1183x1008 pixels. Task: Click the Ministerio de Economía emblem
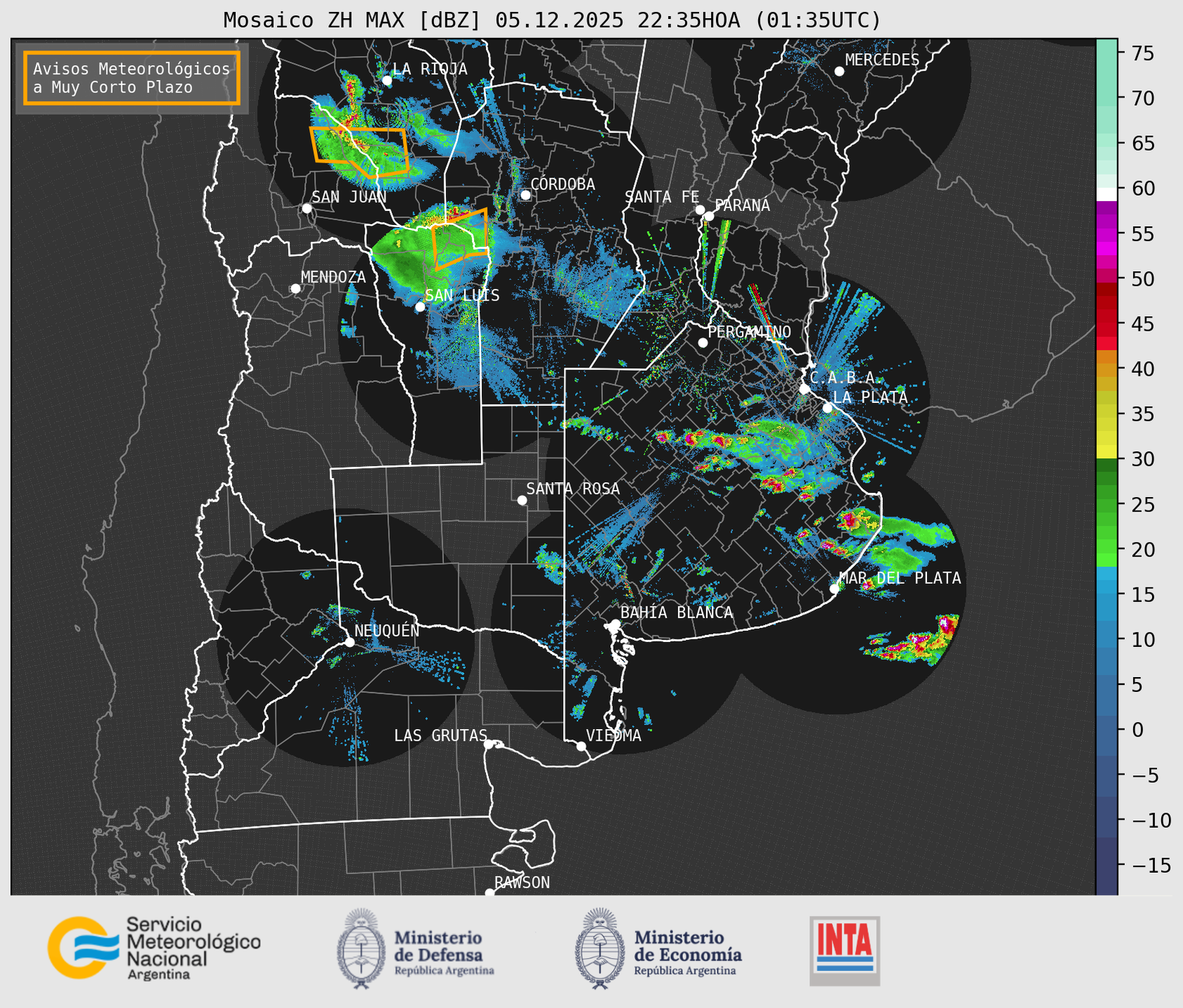coord(599,948)
